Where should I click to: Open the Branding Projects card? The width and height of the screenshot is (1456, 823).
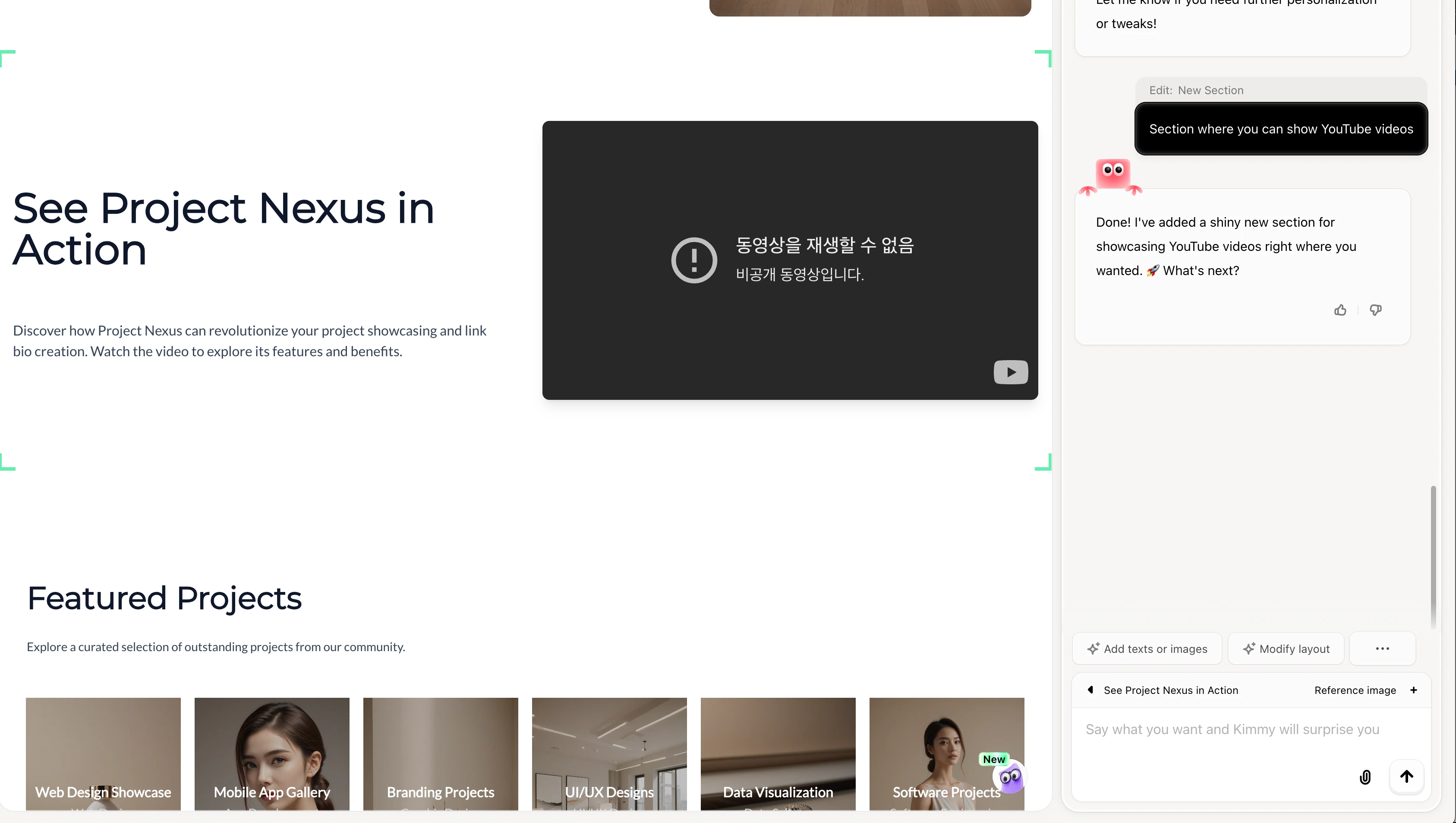(440, 754)
